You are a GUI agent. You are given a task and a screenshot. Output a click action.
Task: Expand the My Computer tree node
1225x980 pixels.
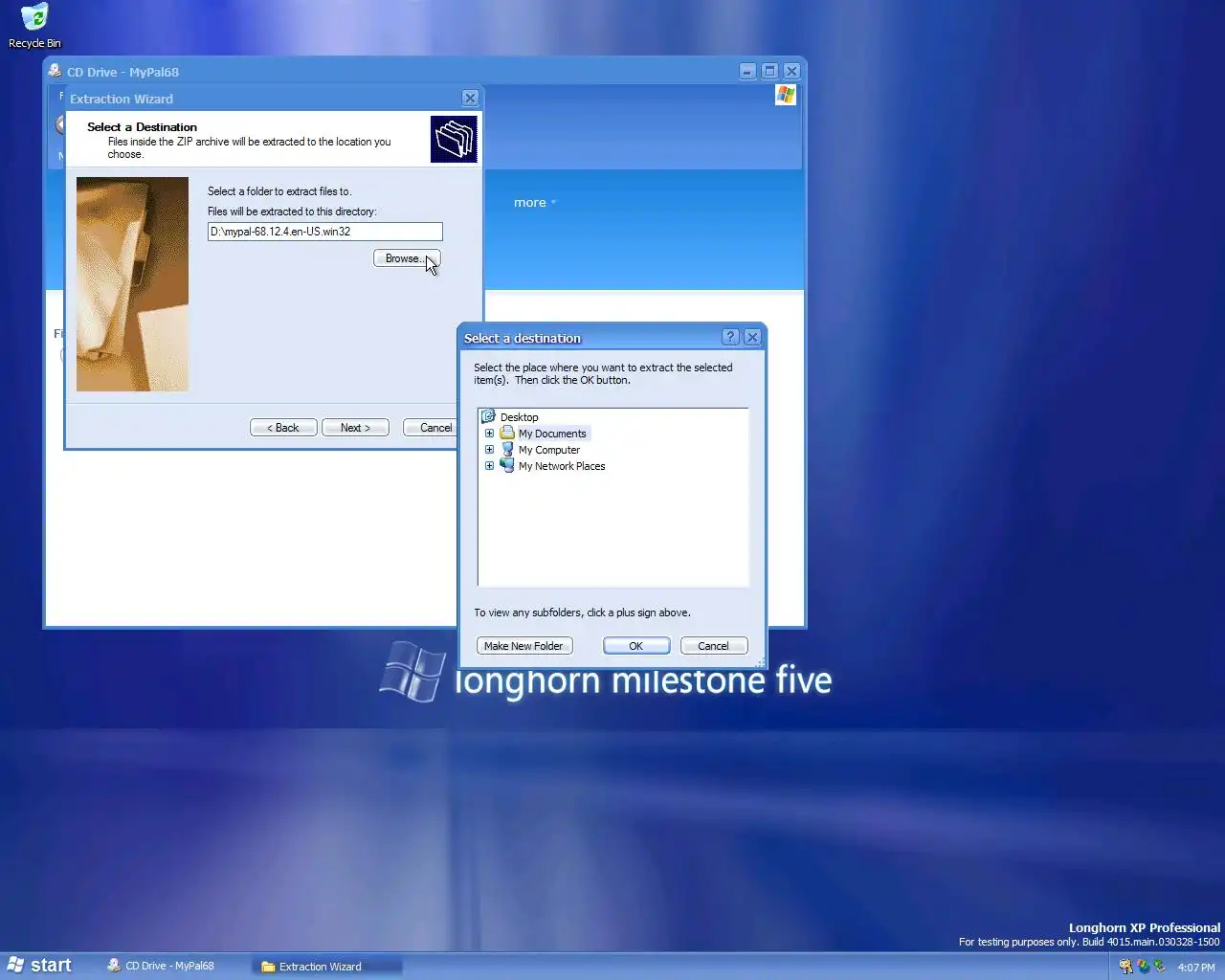click(x=489, y=450)
